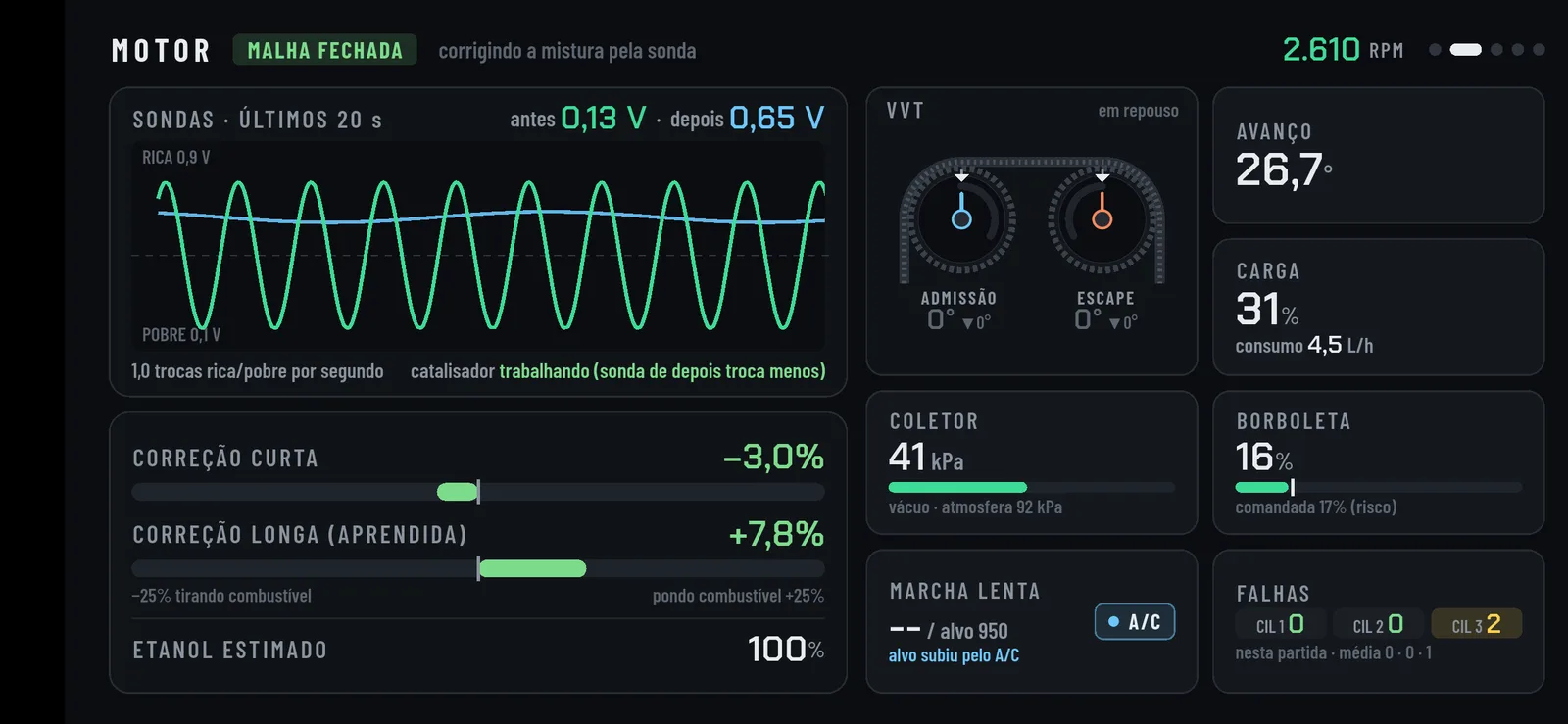The height and width of the screenshot is (724, 1568).
Task: Tap the Correção Curta trim bar
Action: [478, 492]
